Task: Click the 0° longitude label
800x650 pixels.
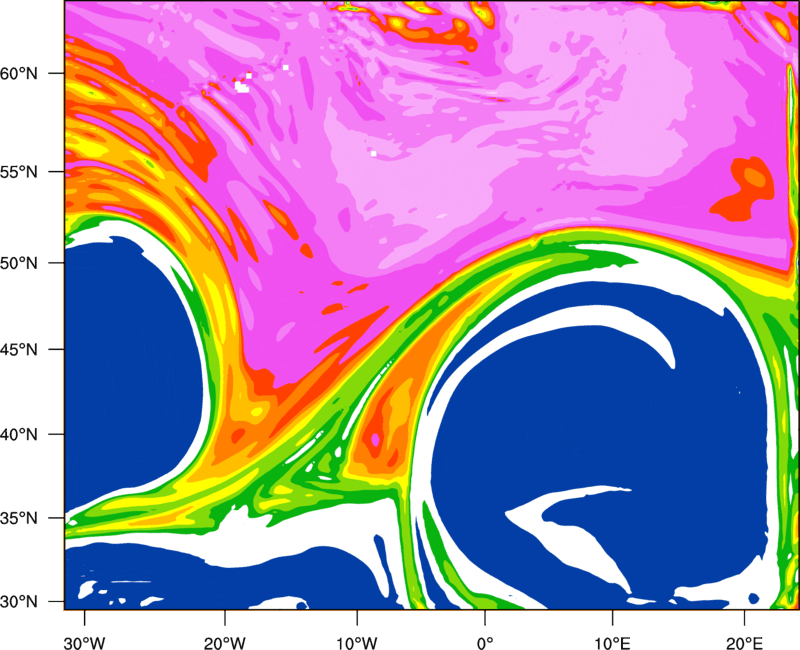Action: [x=485, y=643]
